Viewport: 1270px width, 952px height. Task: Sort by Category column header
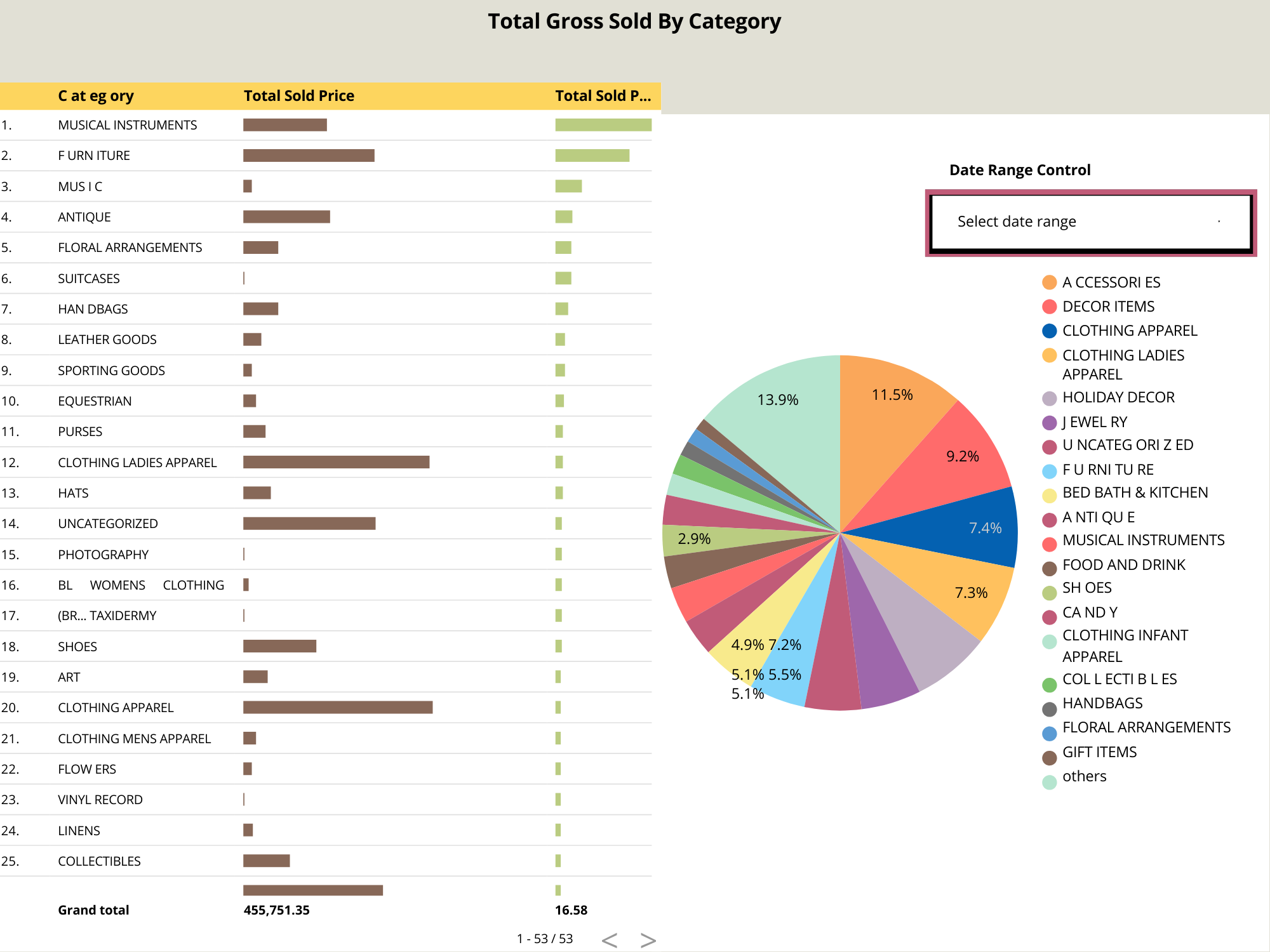point(96,96)
